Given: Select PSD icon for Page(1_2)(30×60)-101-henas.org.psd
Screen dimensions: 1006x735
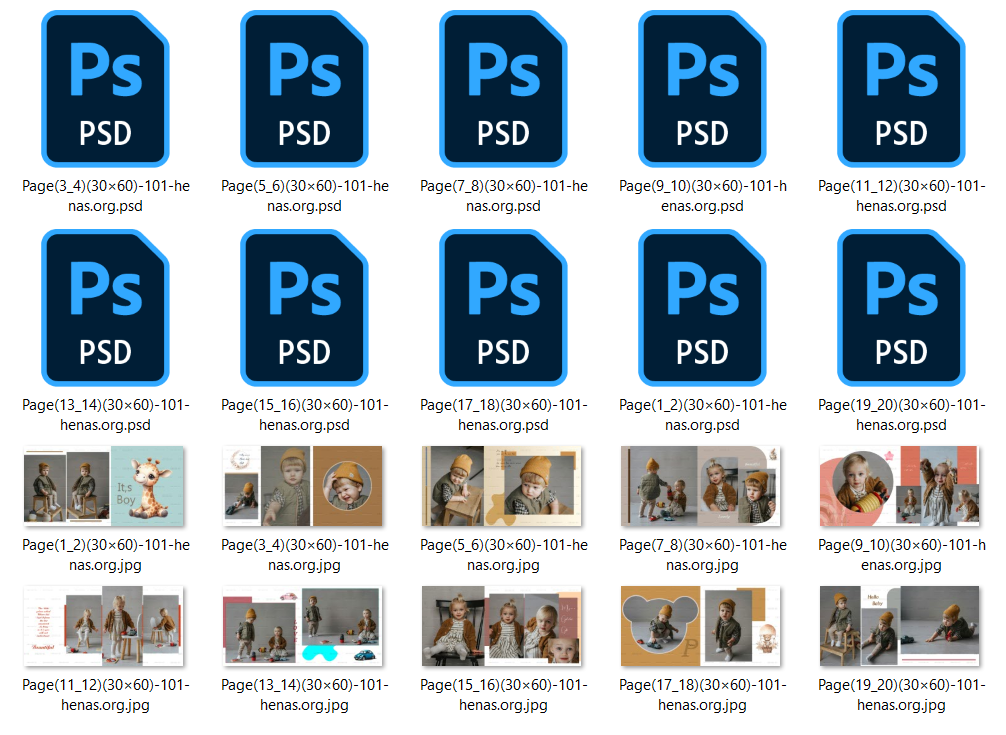Looking at the screenshot, I should 702,308.
